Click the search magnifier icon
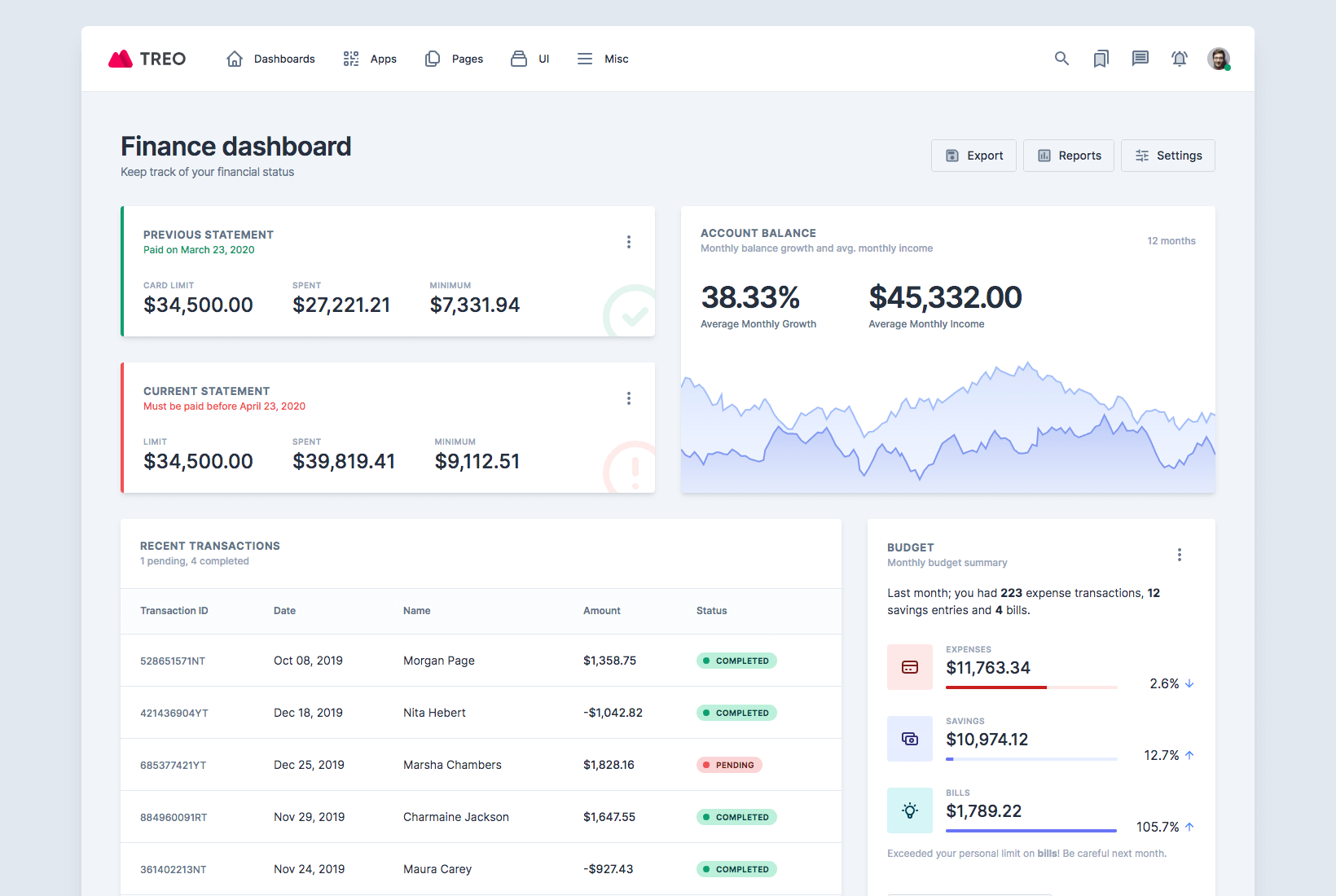The width and height of the screenshot is (1336, 896). (1061, 59)
